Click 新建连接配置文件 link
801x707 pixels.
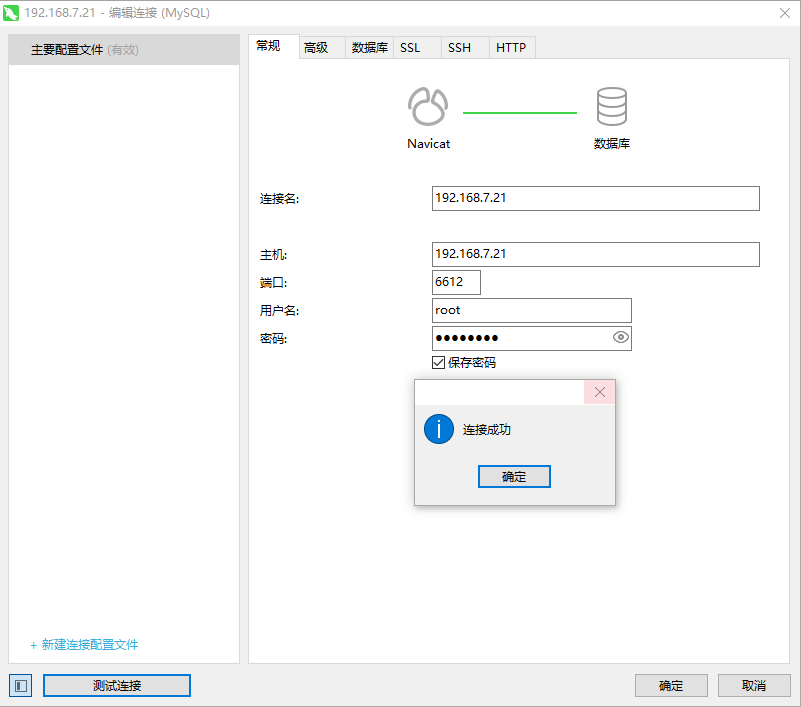[x=84, y=645]
